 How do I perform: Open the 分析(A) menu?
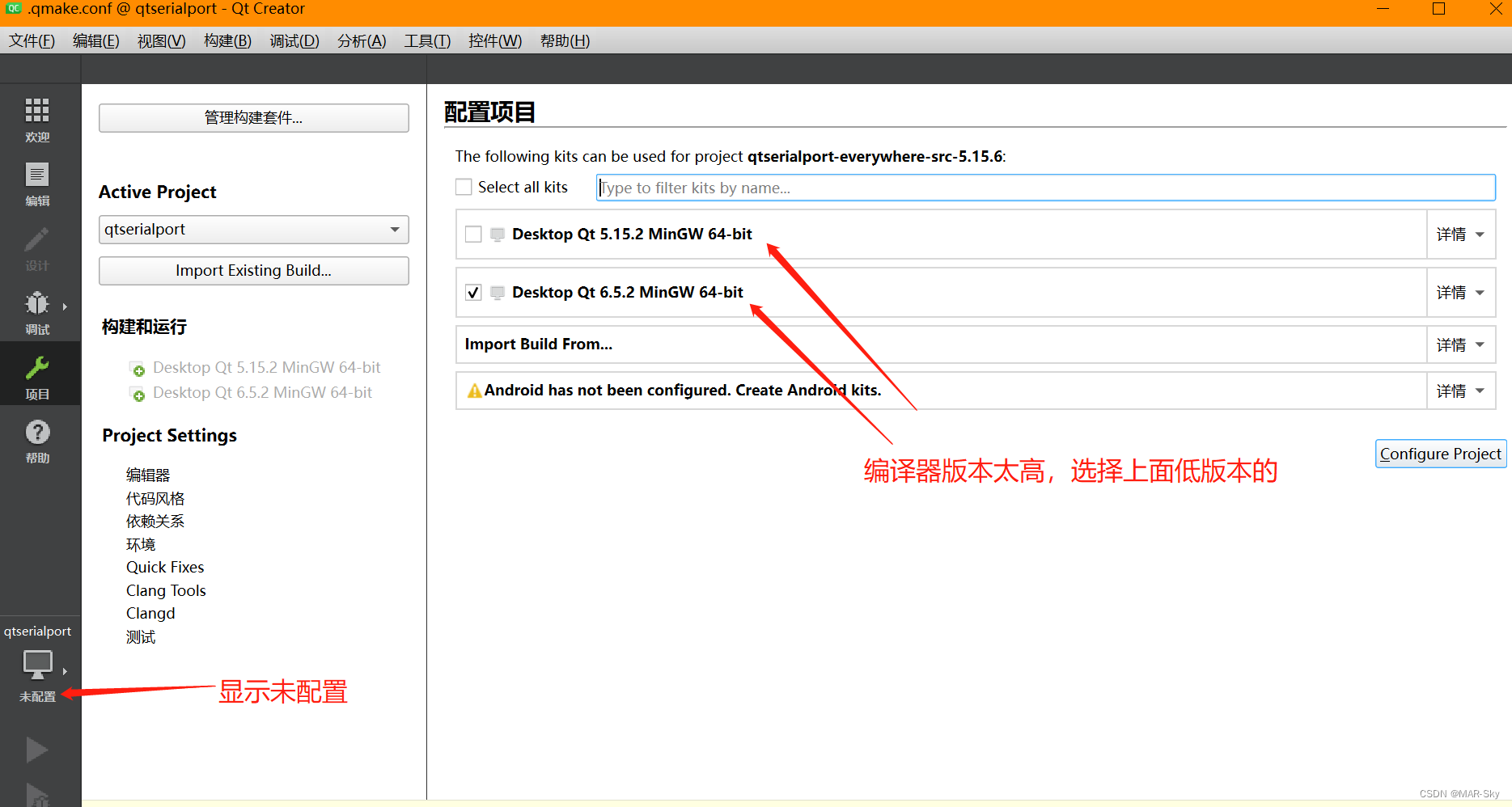(362, 40)
